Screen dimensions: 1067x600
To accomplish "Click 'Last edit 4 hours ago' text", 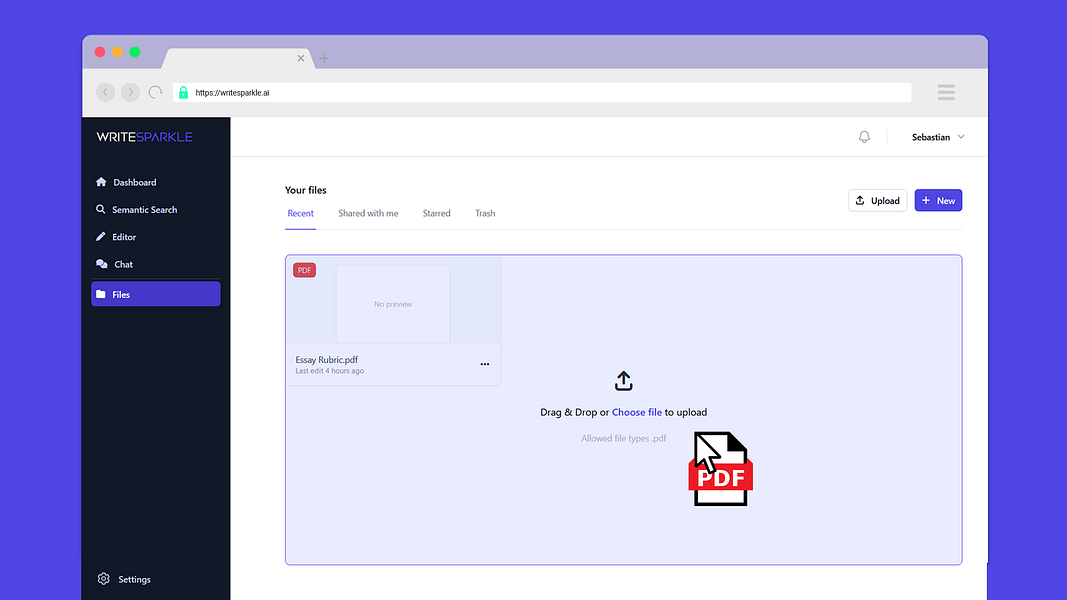I will (x=329, y=371).
